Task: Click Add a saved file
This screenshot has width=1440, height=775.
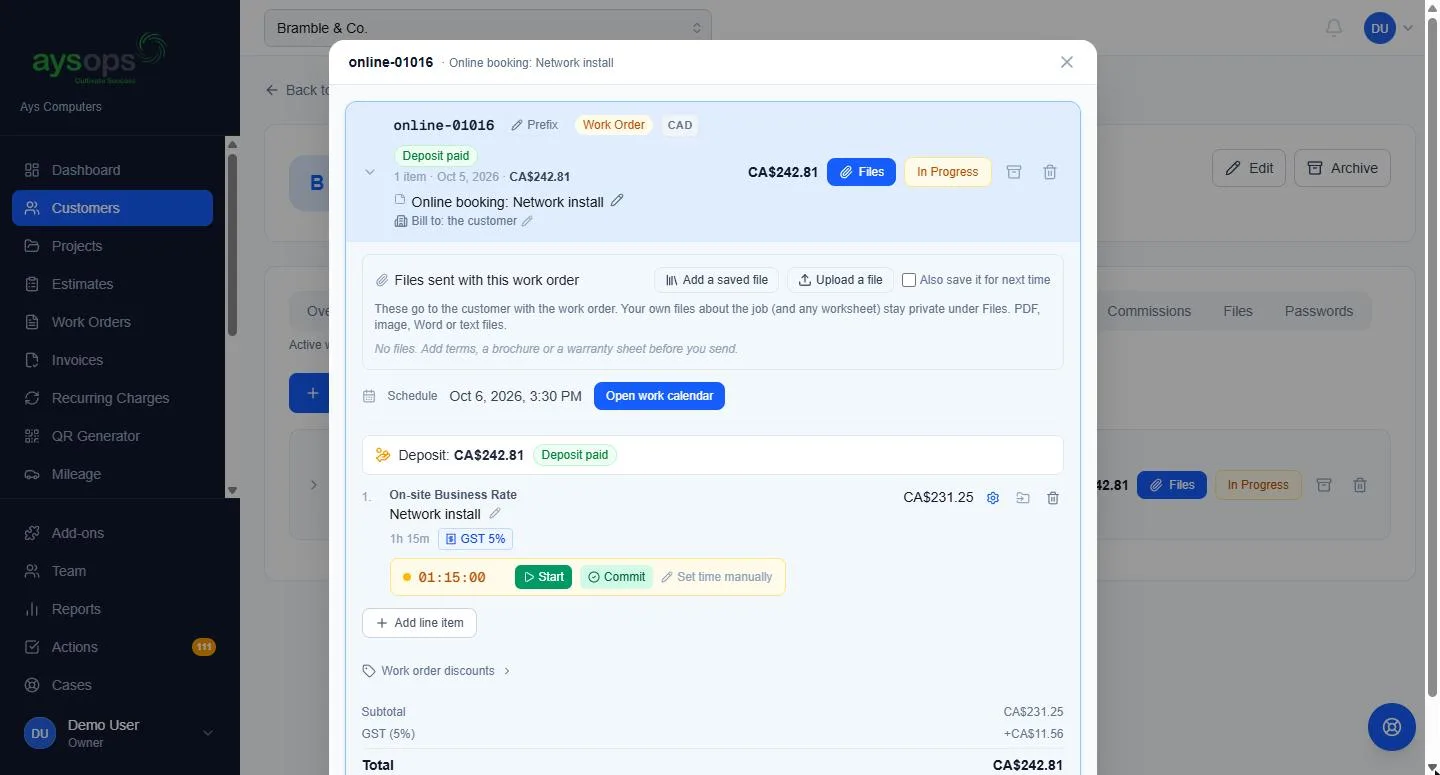Action: 716,280
